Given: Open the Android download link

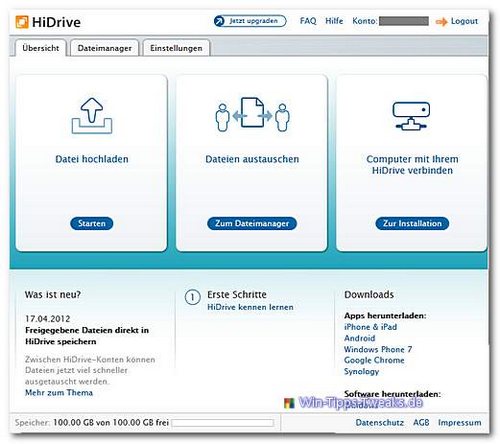Looking at the screenshot, I should 360,338.
